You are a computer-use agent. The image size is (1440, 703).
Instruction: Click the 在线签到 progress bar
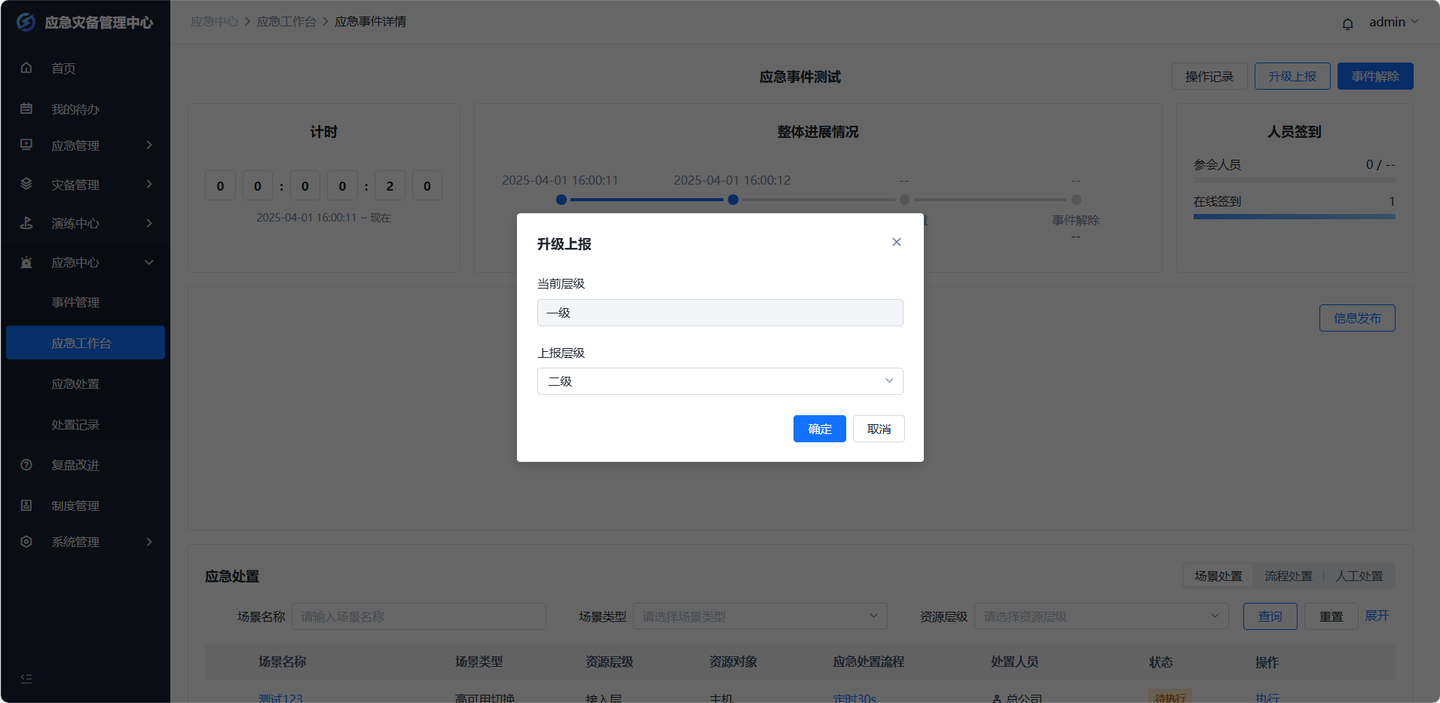[x=1294, y=216]
